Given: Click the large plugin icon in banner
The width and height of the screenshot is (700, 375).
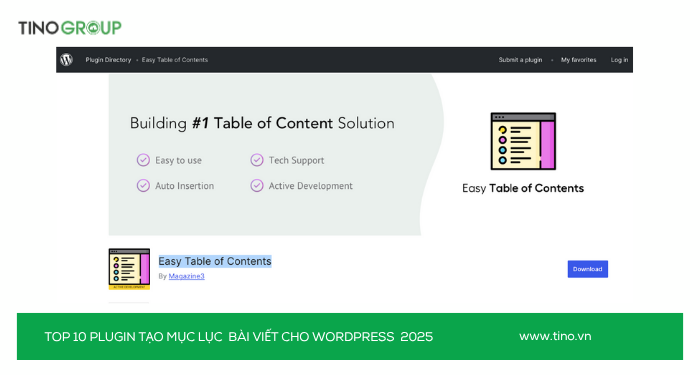Looking at the screenshot, I should click(x=523, y=141).
